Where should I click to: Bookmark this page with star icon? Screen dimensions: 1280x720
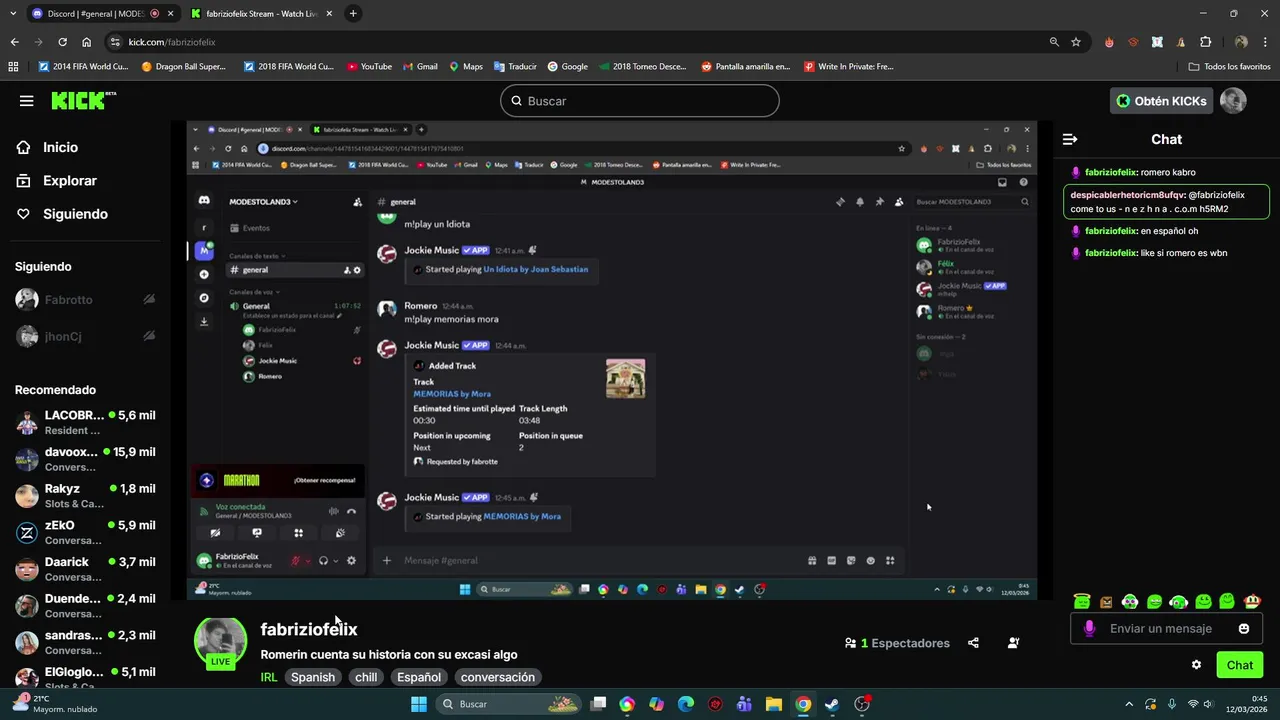[x=1076, y=42]
